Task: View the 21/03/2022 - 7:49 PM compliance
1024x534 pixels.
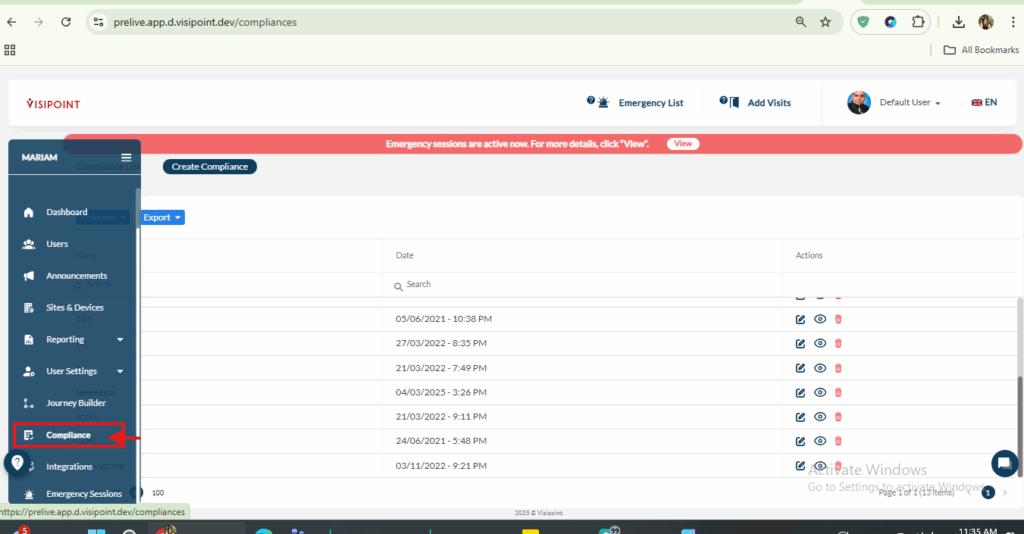Action: tap(819, 368)
